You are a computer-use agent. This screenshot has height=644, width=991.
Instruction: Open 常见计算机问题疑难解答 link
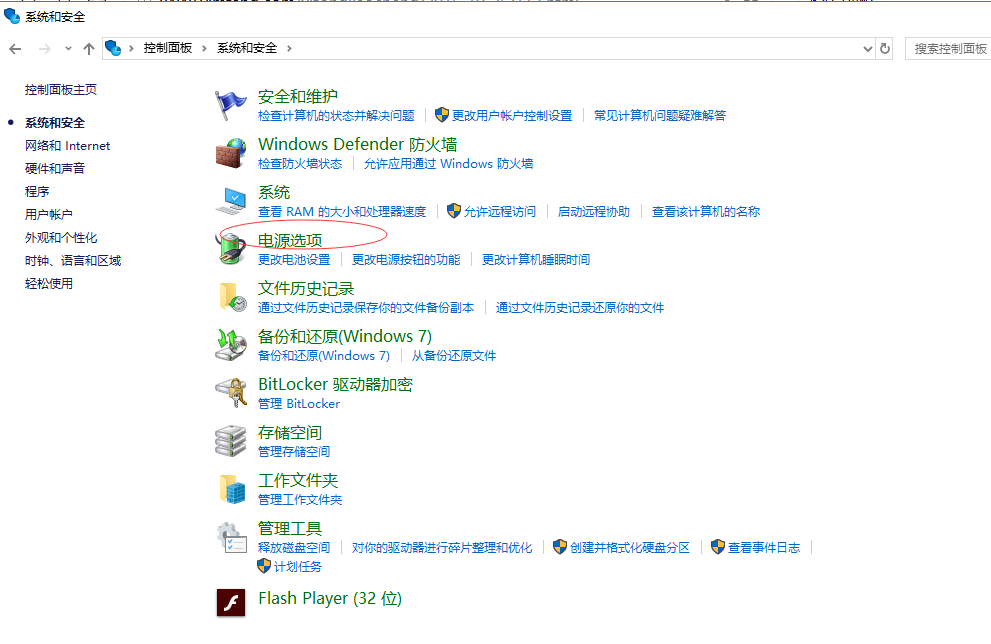(x=660, y=116)
